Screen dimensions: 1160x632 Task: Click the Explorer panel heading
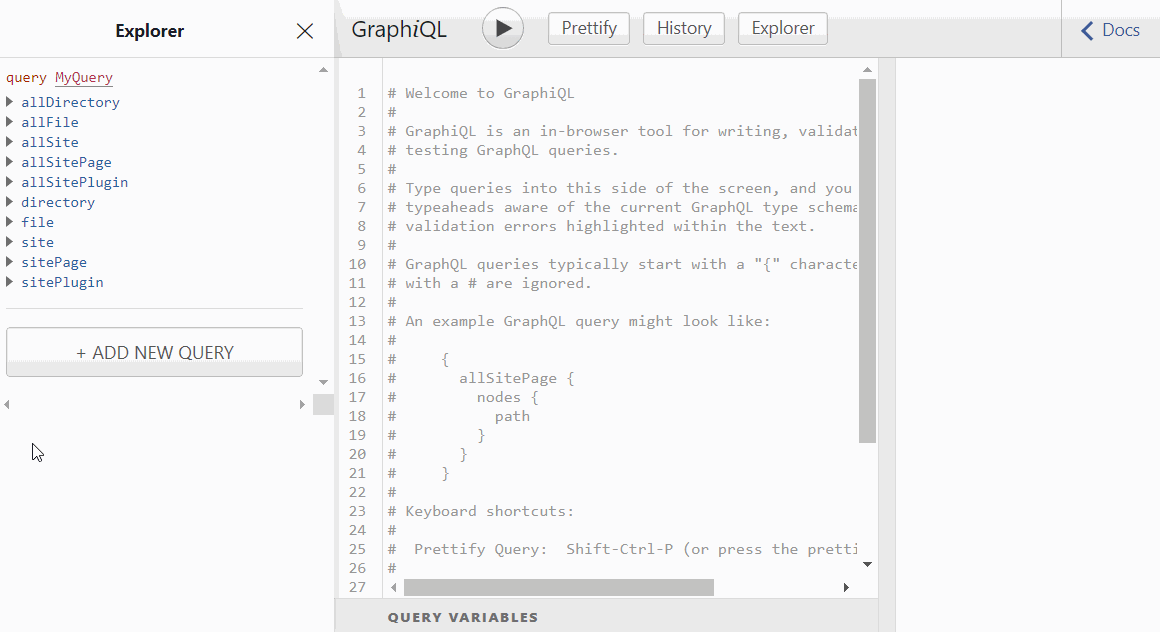coord(149,31)
